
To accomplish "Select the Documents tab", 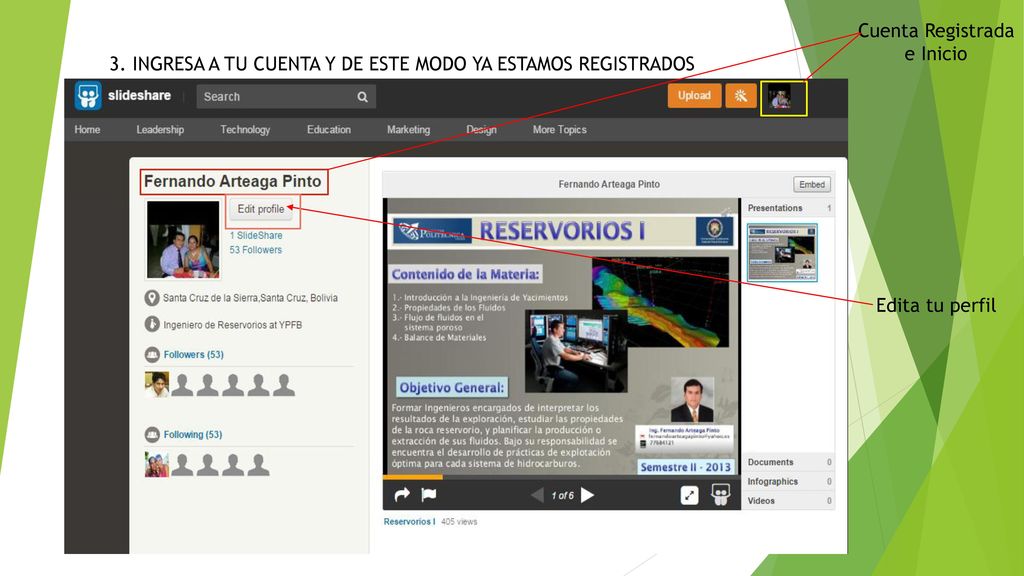I will coord(788,462).
